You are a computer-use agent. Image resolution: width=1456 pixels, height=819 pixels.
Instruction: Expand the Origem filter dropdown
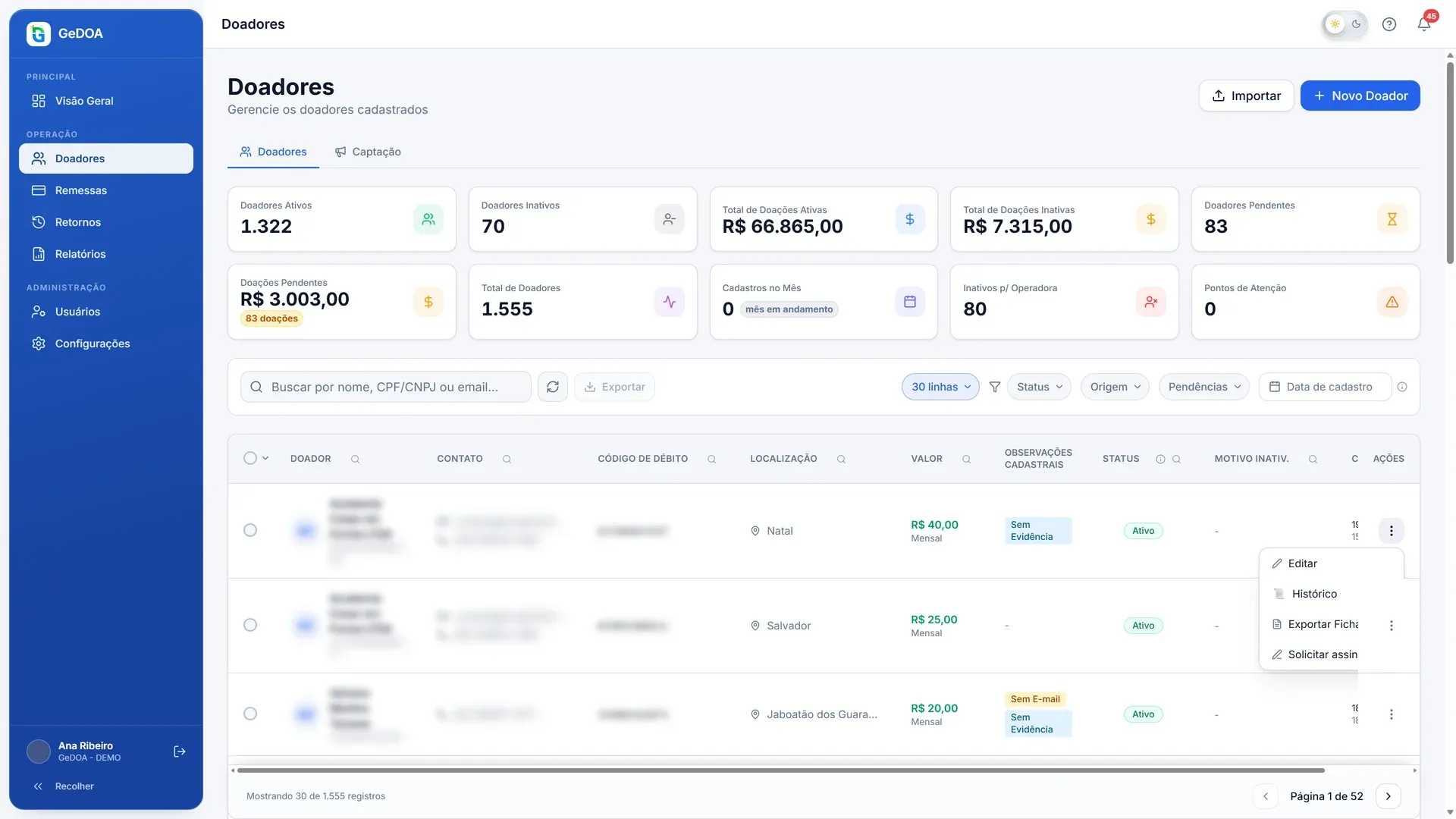[1115, 387]
